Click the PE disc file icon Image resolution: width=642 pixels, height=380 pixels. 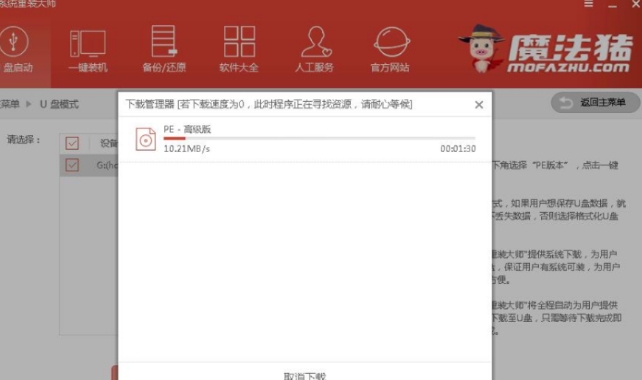[145, 139]
